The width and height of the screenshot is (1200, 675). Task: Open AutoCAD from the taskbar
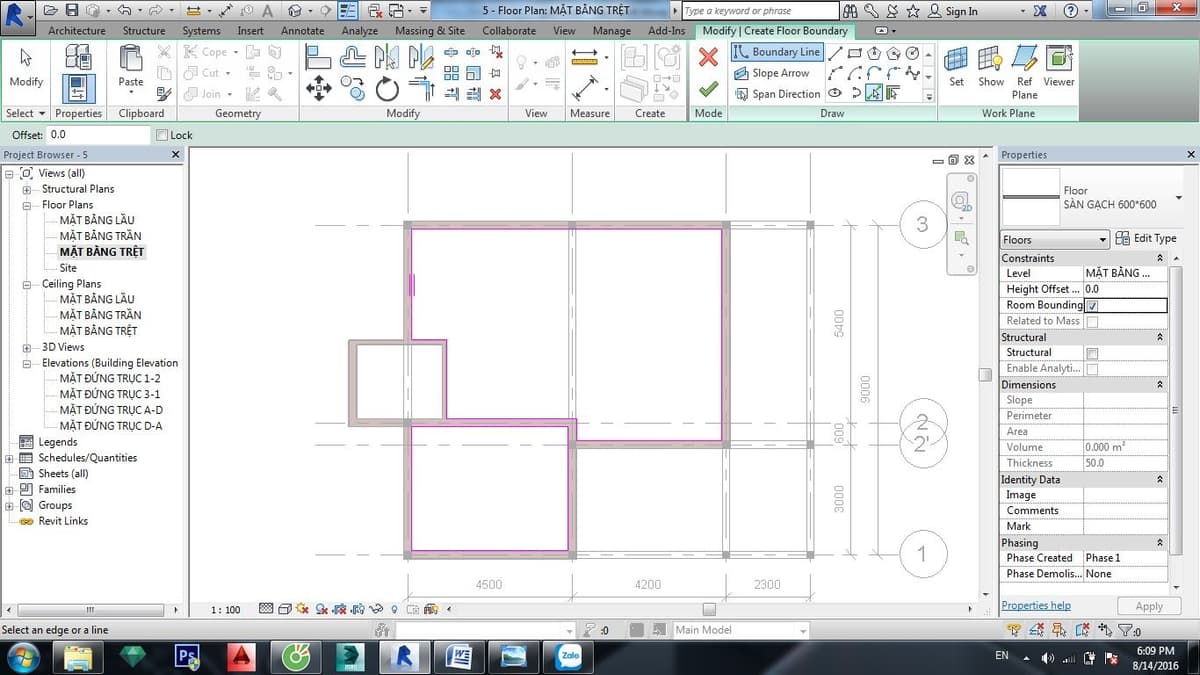coord(240,656)
